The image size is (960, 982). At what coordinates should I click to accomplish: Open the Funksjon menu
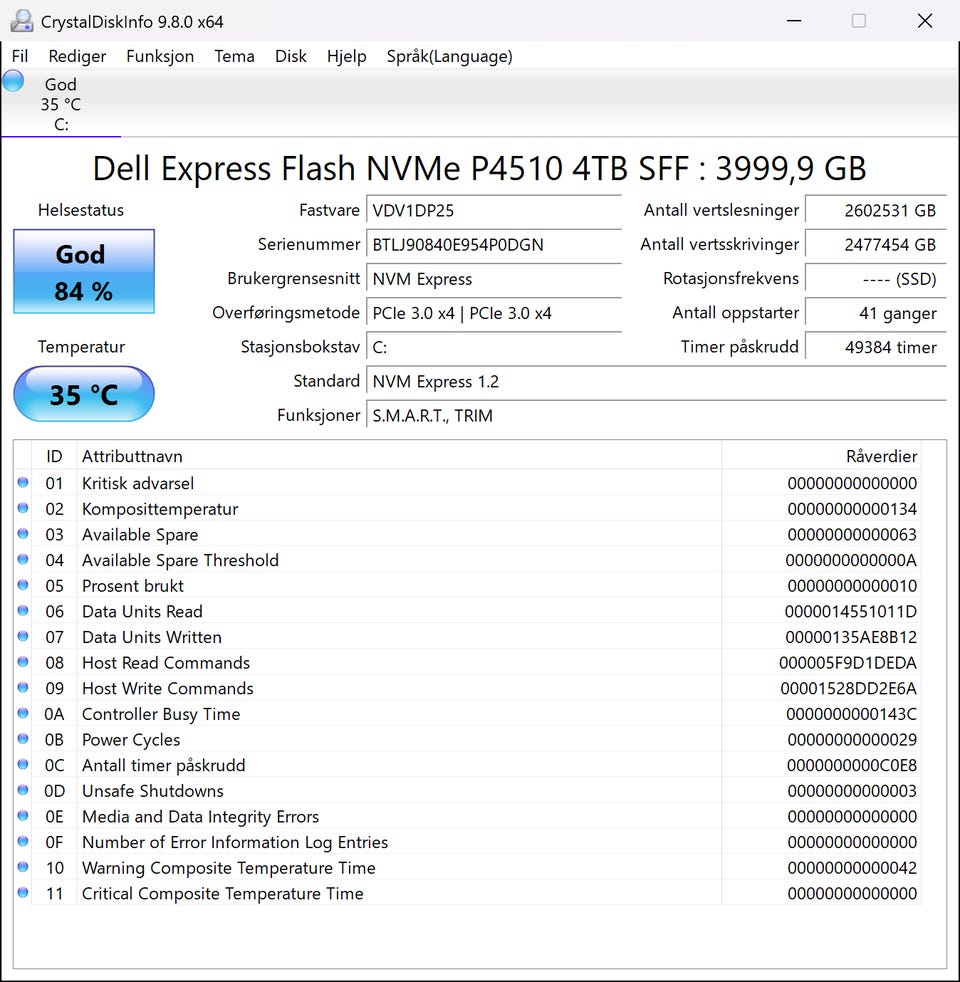tap(160, 56)
